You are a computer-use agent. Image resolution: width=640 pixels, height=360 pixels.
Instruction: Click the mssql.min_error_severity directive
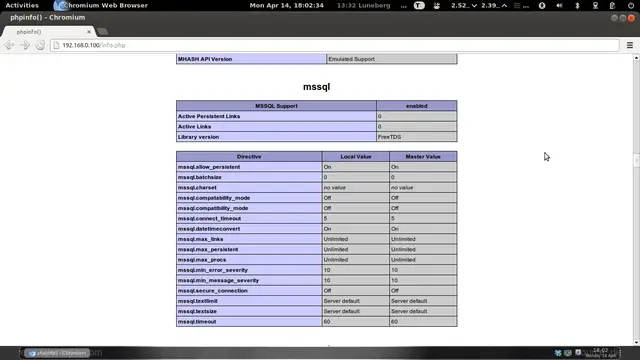213,270
